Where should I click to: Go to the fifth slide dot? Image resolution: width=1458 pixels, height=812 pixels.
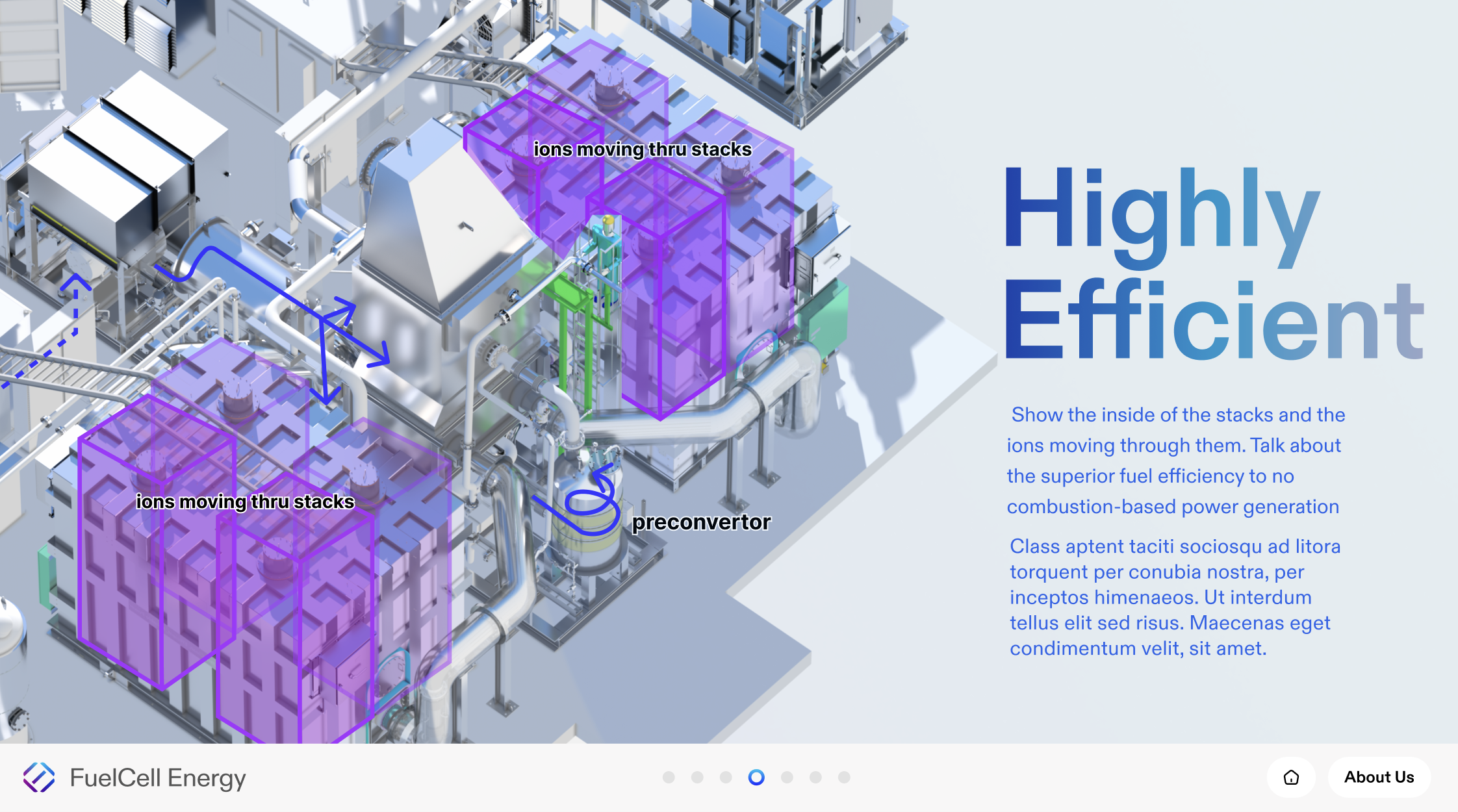coord(787,777)
